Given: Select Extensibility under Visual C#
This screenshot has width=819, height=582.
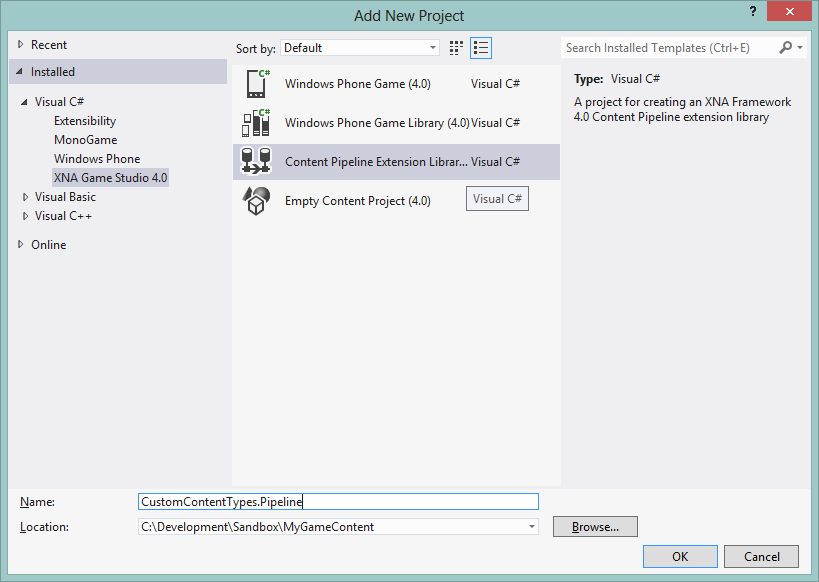Looking at the screenshot, I should 85,121.
